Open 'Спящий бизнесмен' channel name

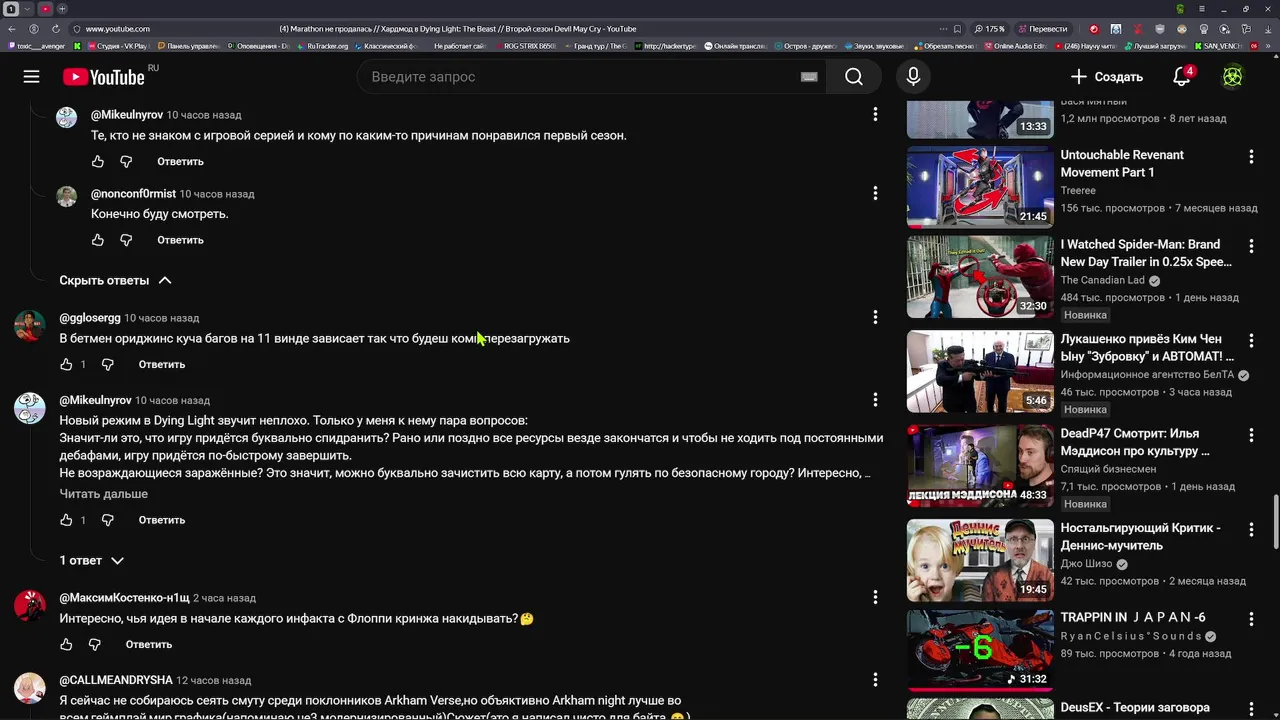pyautogui.click(x=1108, y=469)
